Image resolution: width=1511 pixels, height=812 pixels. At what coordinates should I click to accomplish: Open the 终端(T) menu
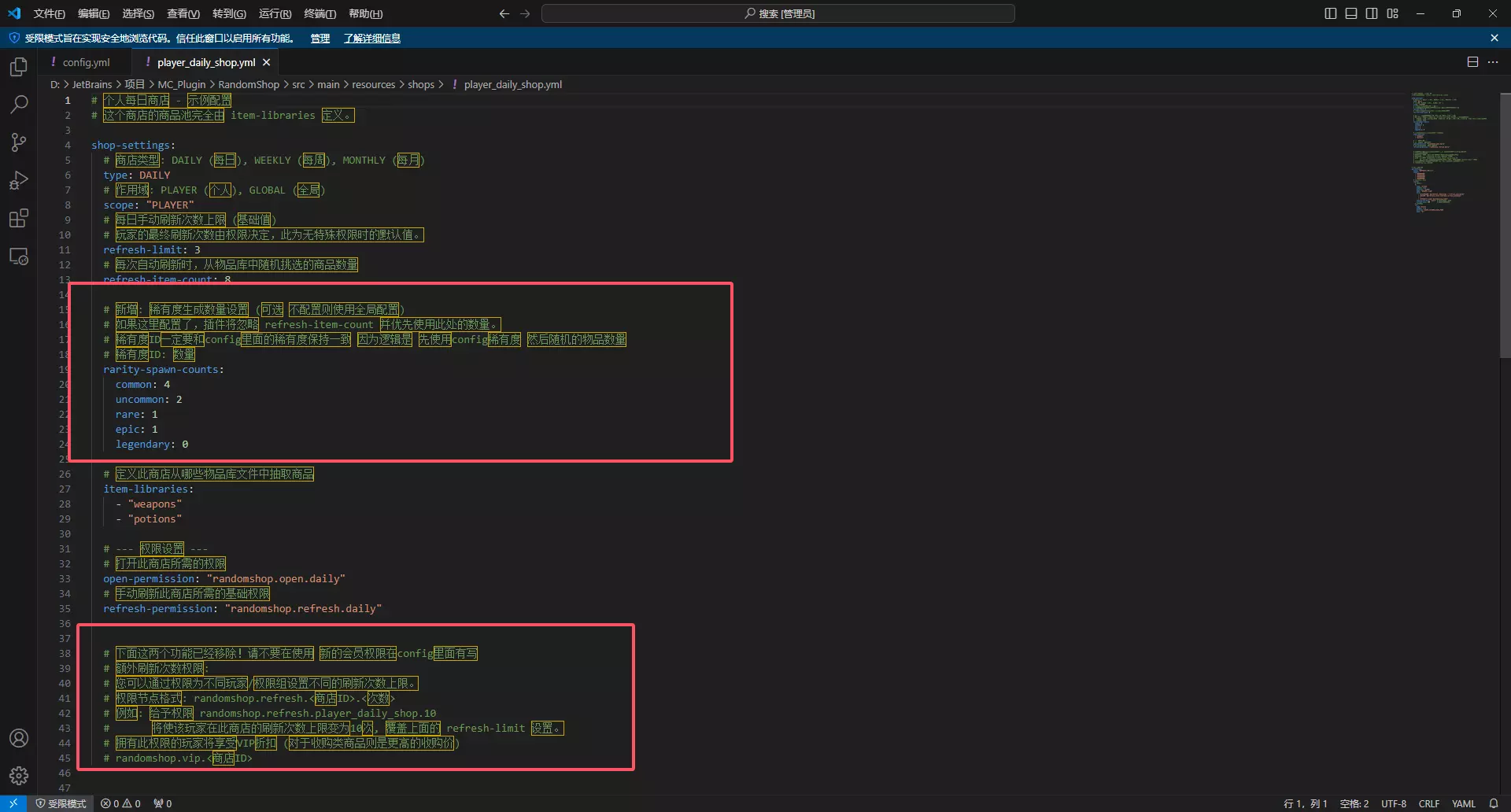320,13
